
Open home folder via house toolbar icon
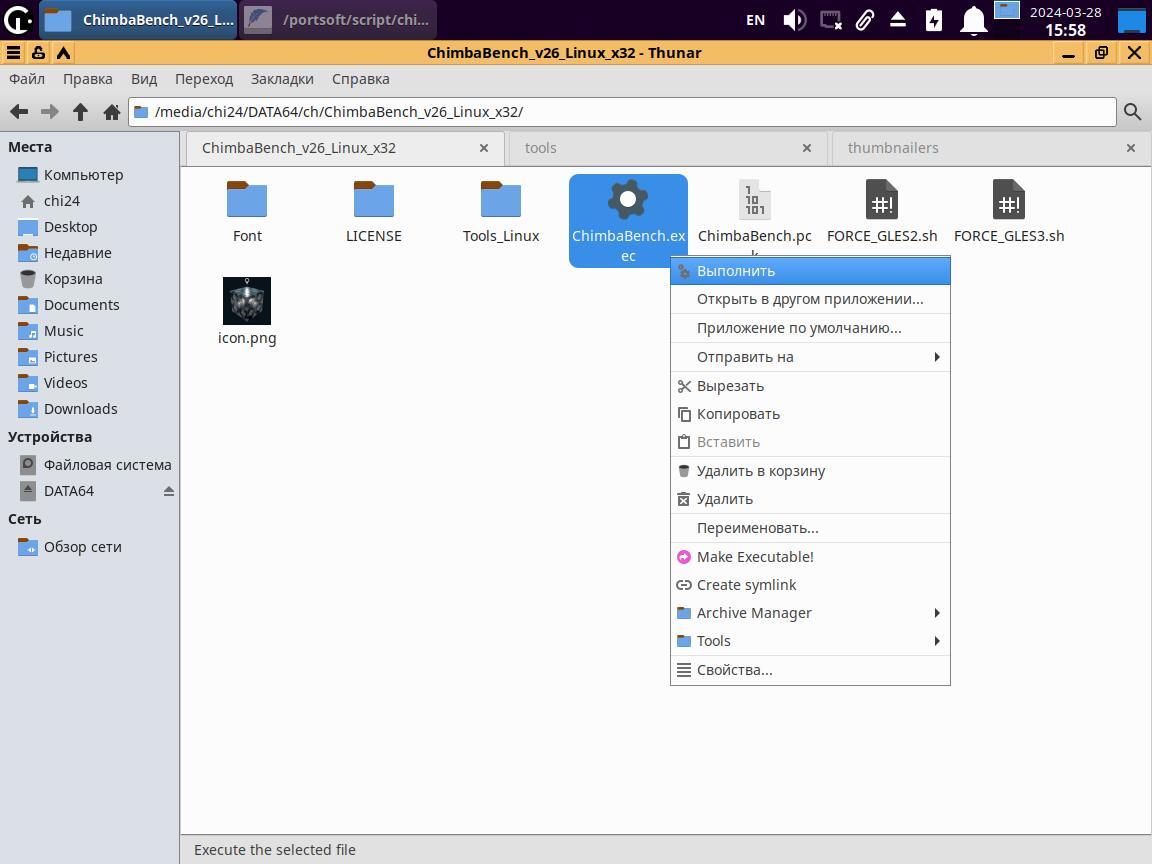tap(112, 112)
